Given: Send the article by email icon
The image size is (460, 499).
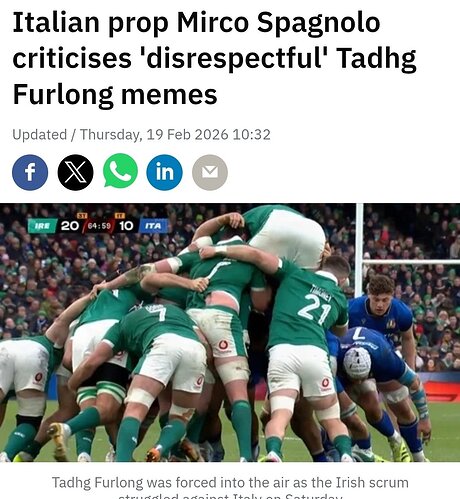Looking at the screenshot, I should [x=210, y=172].
